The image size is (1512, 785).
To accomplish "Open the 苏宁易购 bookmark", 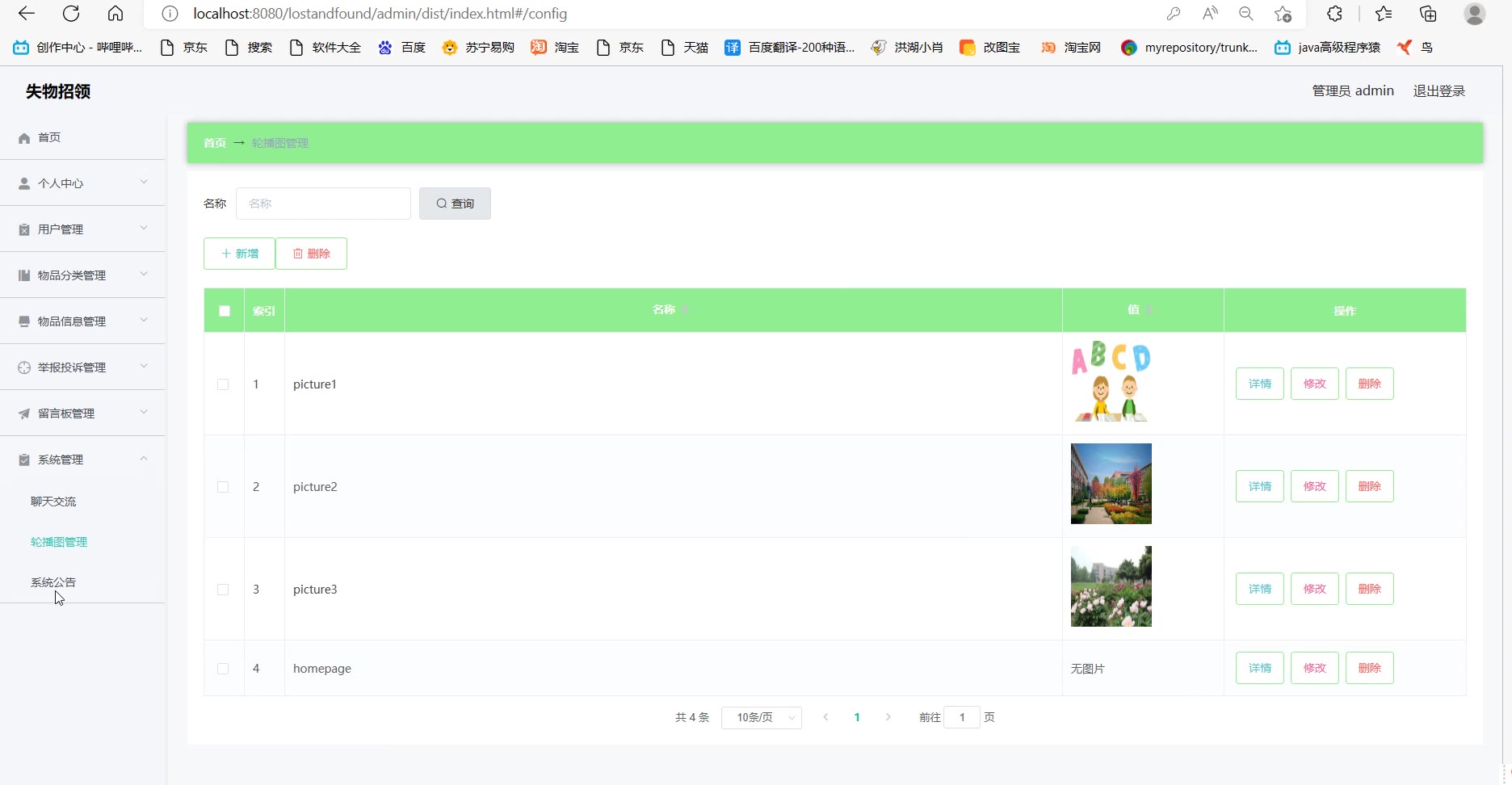I will pos(478,48).
